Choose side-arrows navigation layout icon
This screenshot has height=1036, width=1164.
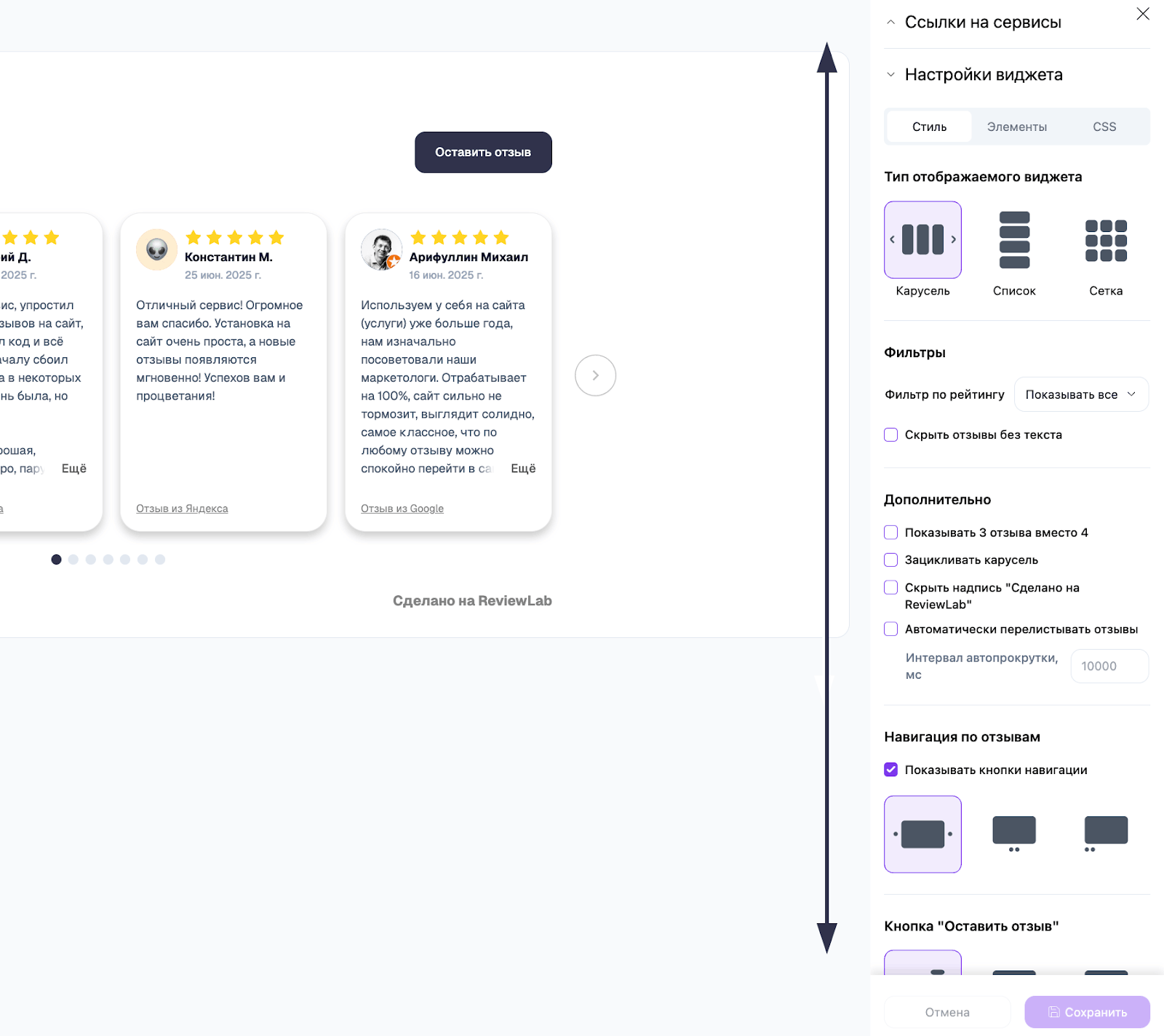coord(922,834)
